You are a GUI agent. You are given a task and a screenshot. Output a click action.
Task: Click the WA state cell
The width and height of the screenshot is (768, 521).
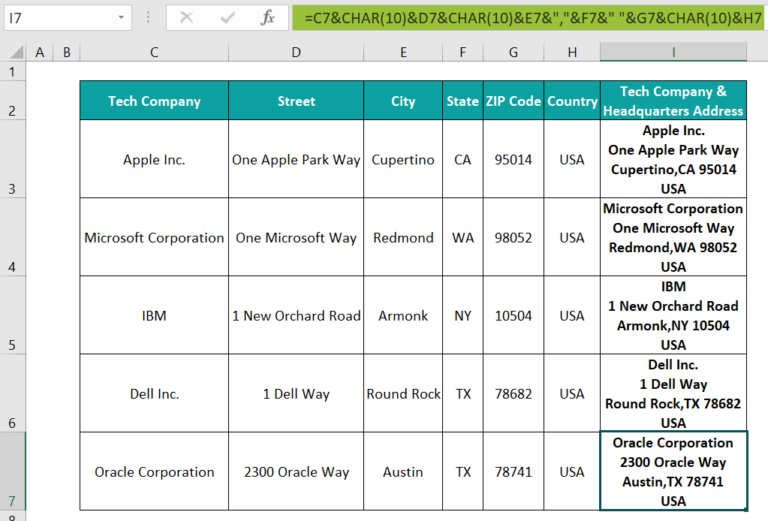(462, 237)
